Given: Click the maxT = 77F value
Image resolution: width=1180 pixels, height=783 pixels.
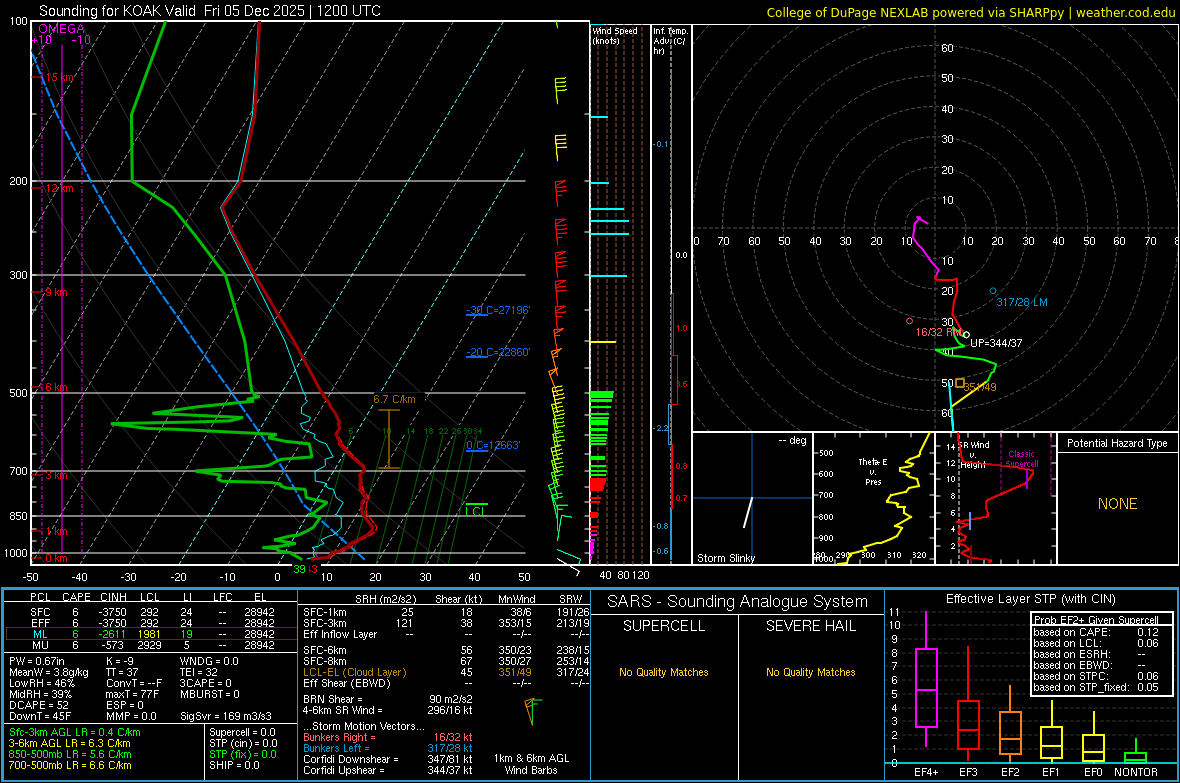Looking at the screenshot, I should pyautogui.click(x=132, y=694).
